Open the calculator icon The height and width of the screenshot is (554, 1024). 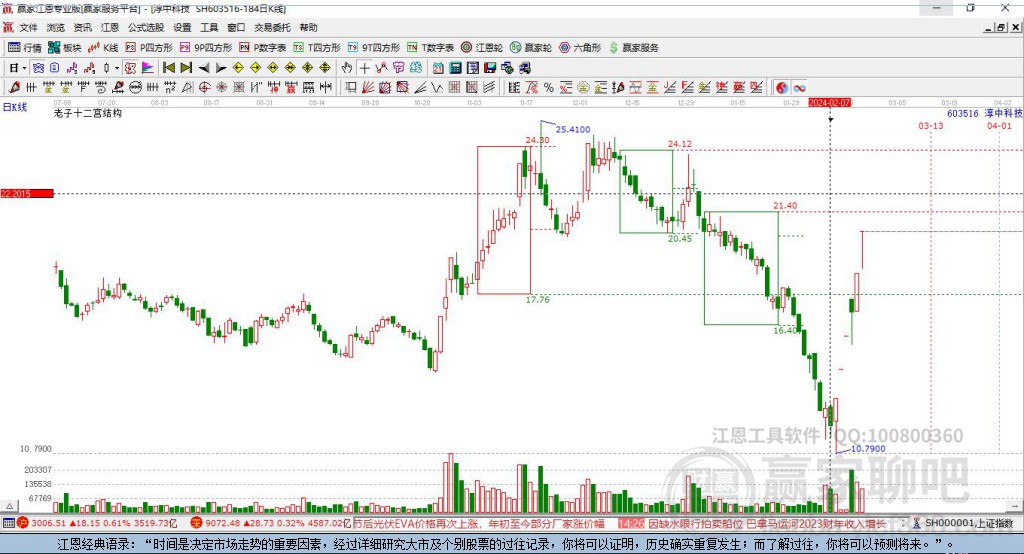tap(456, 68)
